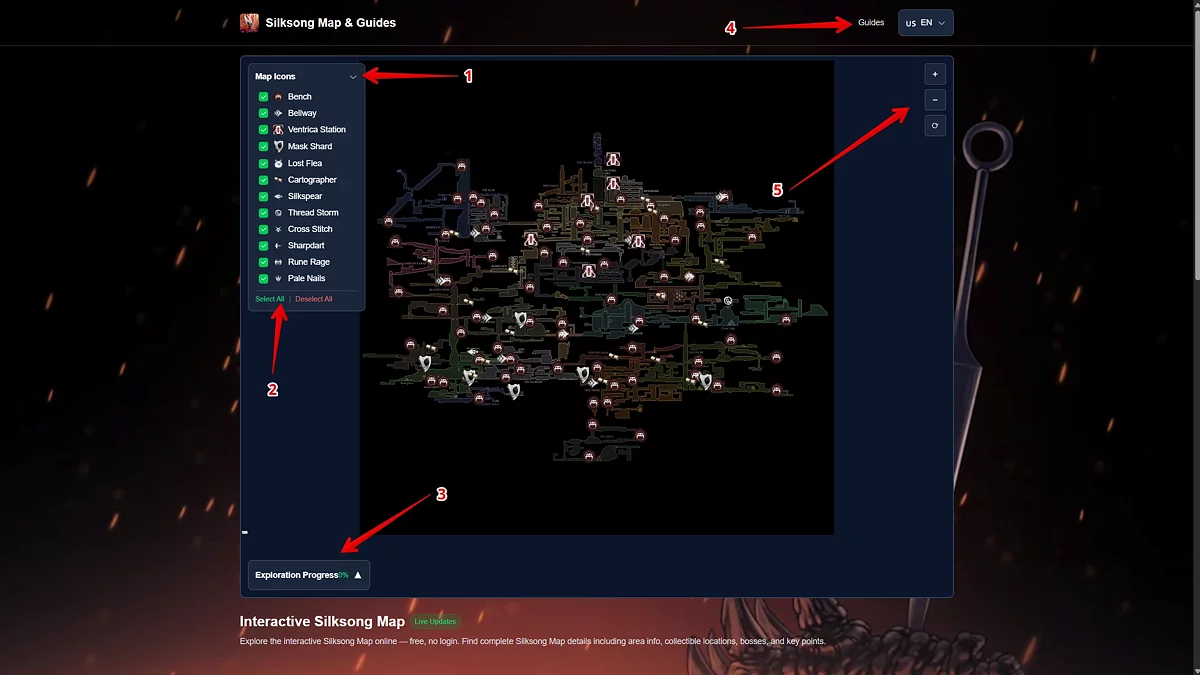Select the round Thread Storm marker on the map
Viewport: 1200px width, 675px height.
point(729,301)
